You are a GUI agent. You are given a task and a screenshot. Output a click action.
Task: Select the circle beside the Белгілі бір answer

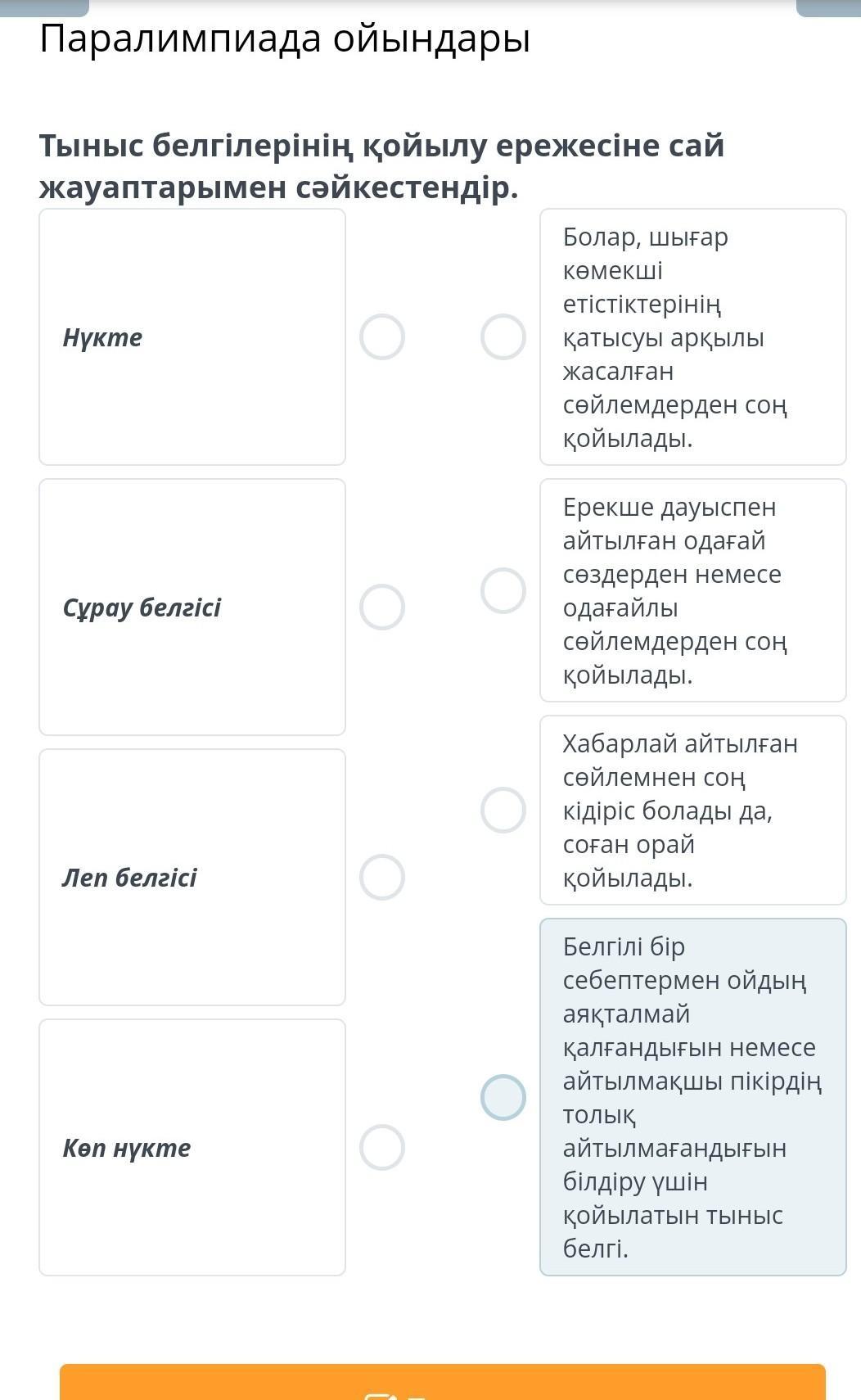tap(503, 1097)
